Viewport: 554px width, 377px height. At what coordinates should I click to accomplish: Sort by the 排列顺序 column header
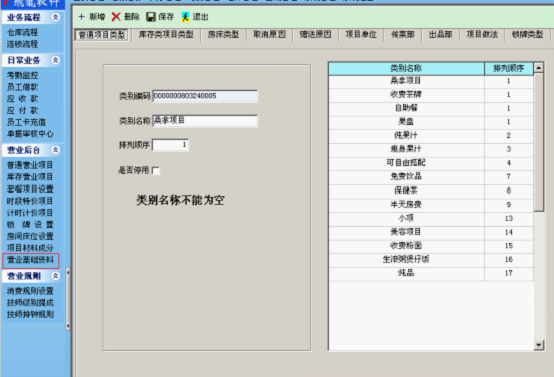[x=509, y=68]
